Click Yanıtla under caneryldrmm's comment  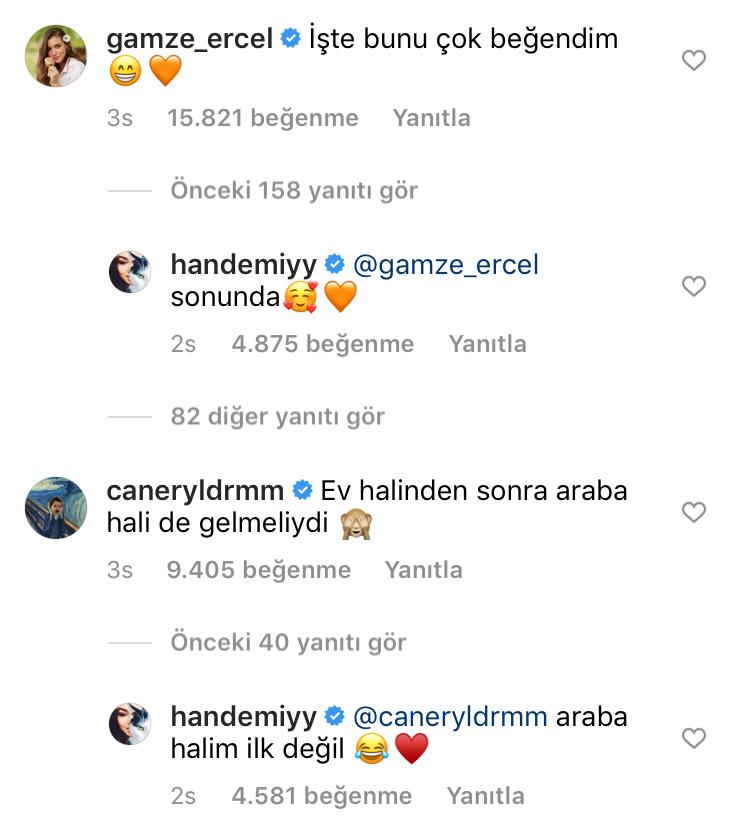coord(424,570)
